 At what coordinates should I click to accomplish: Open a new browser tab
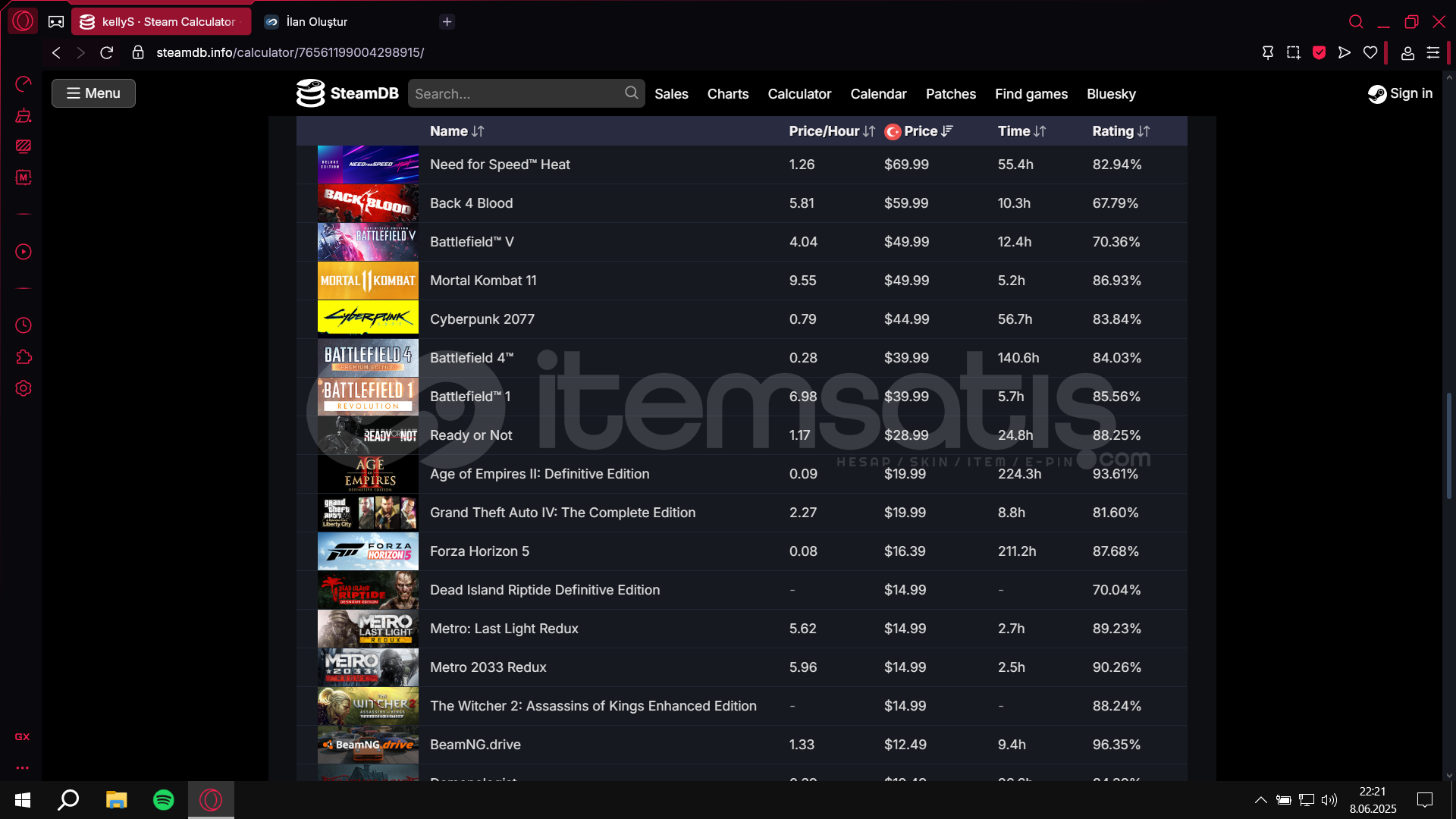point(447,21)
